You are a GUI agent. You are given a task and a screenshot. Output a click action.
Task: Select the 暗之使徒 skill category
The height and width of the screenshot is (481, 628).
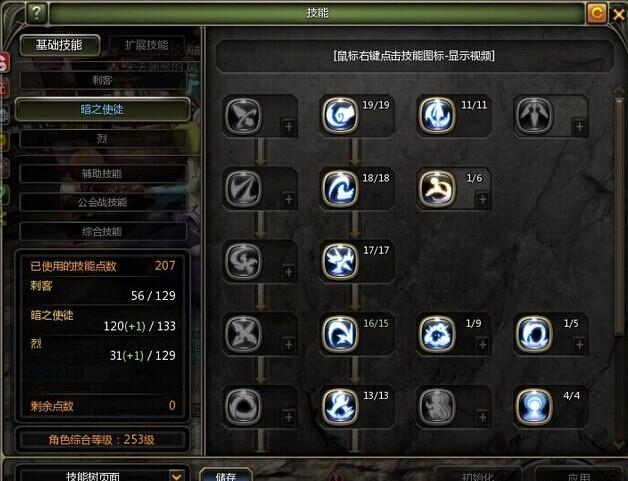pos(102,109)
